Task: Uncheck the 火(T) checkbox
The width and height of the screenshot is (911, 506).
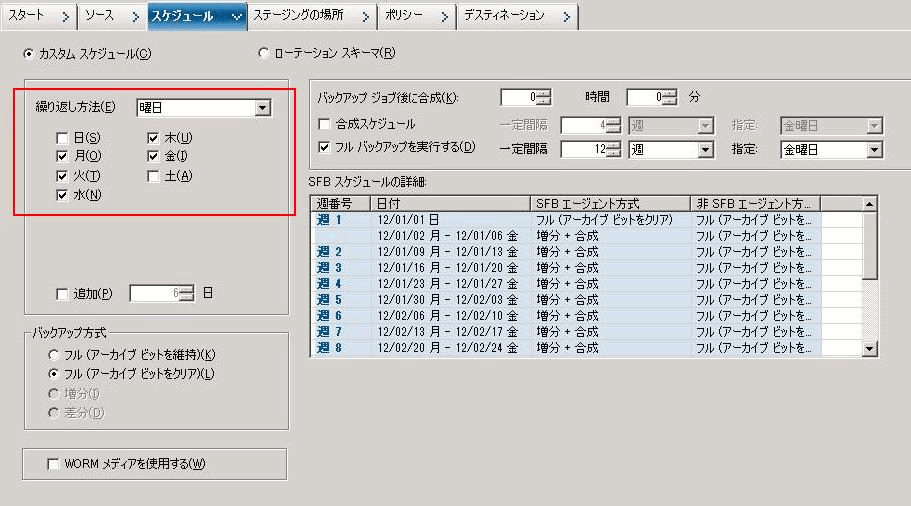Action: pos(62,176)
